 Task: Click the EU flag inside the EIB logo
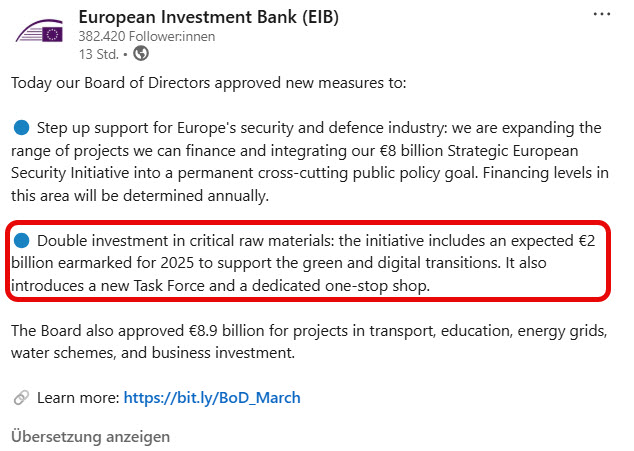tap(53, 34)
